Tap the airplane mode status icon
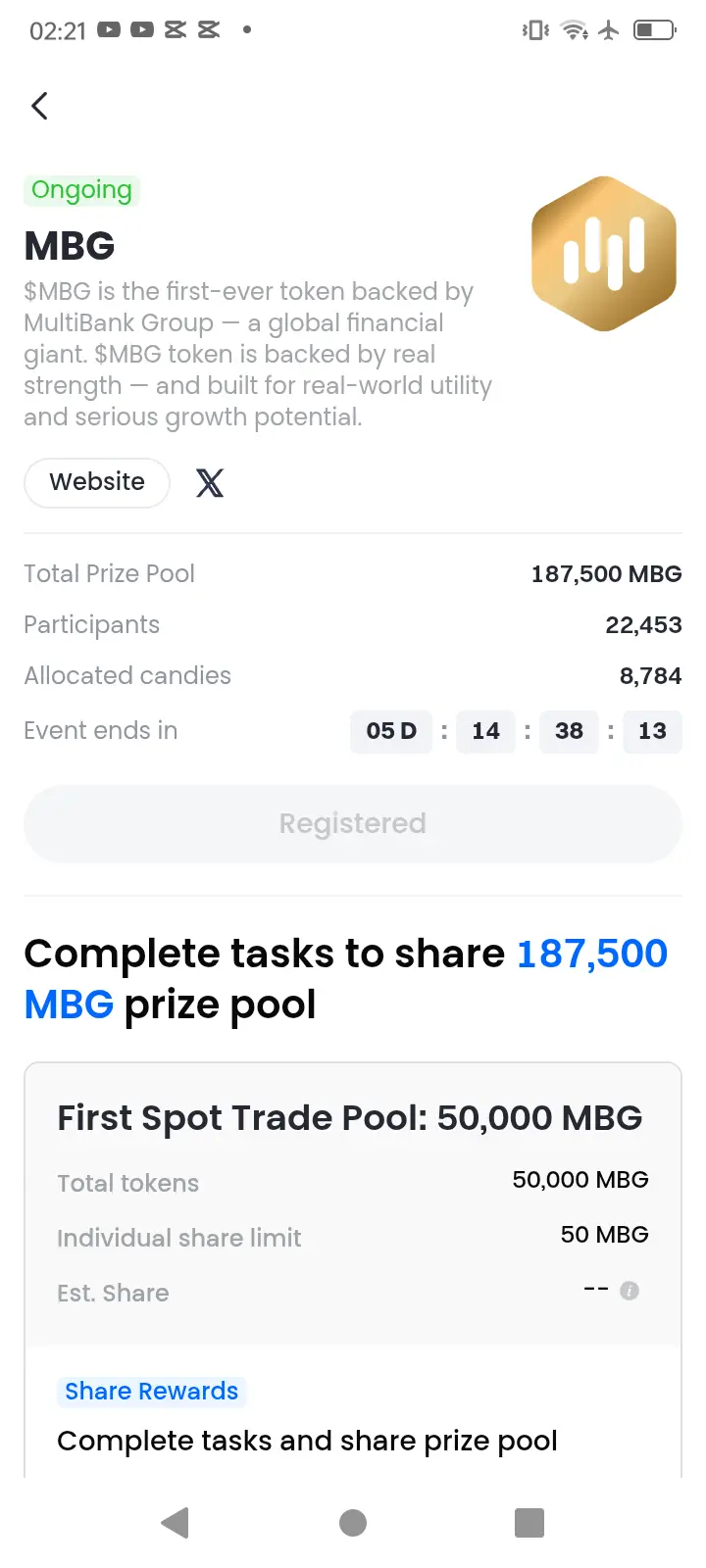This screenshot has height=1568, width=706. [x=609, y=30]
